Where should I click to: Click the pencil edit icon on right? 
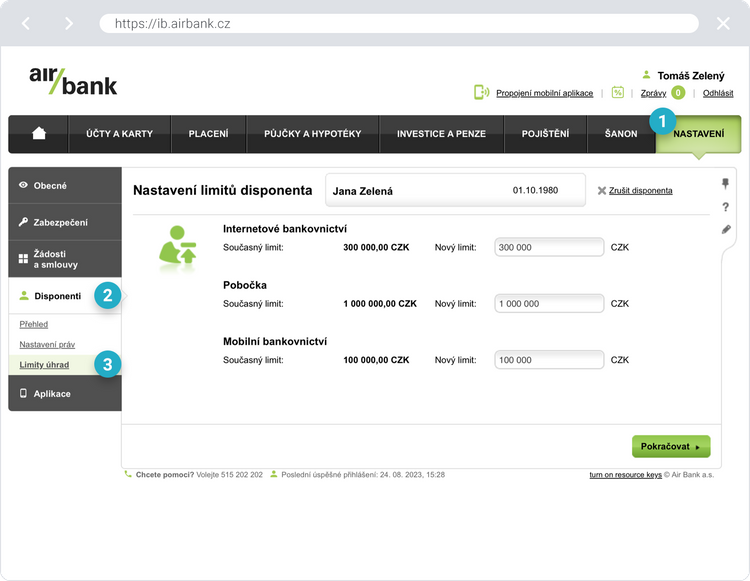(725, 230)
